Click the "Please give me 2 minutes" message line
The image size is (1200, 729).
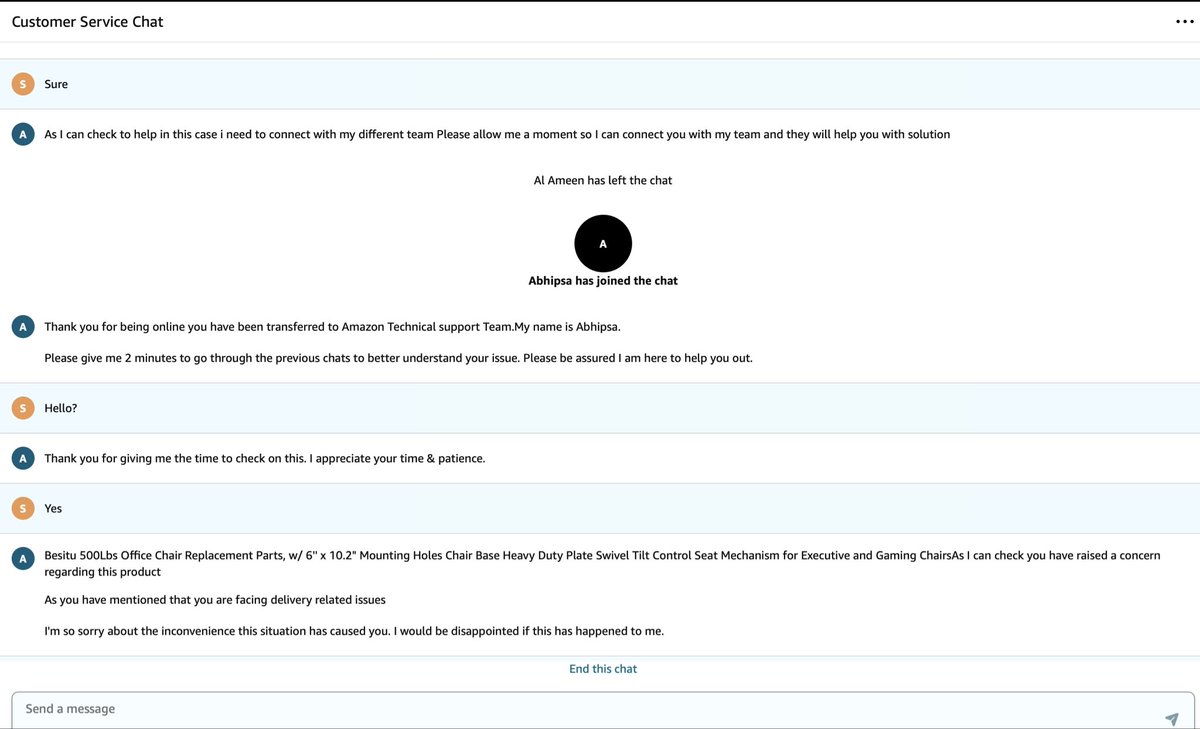click(x=398, y=358)
